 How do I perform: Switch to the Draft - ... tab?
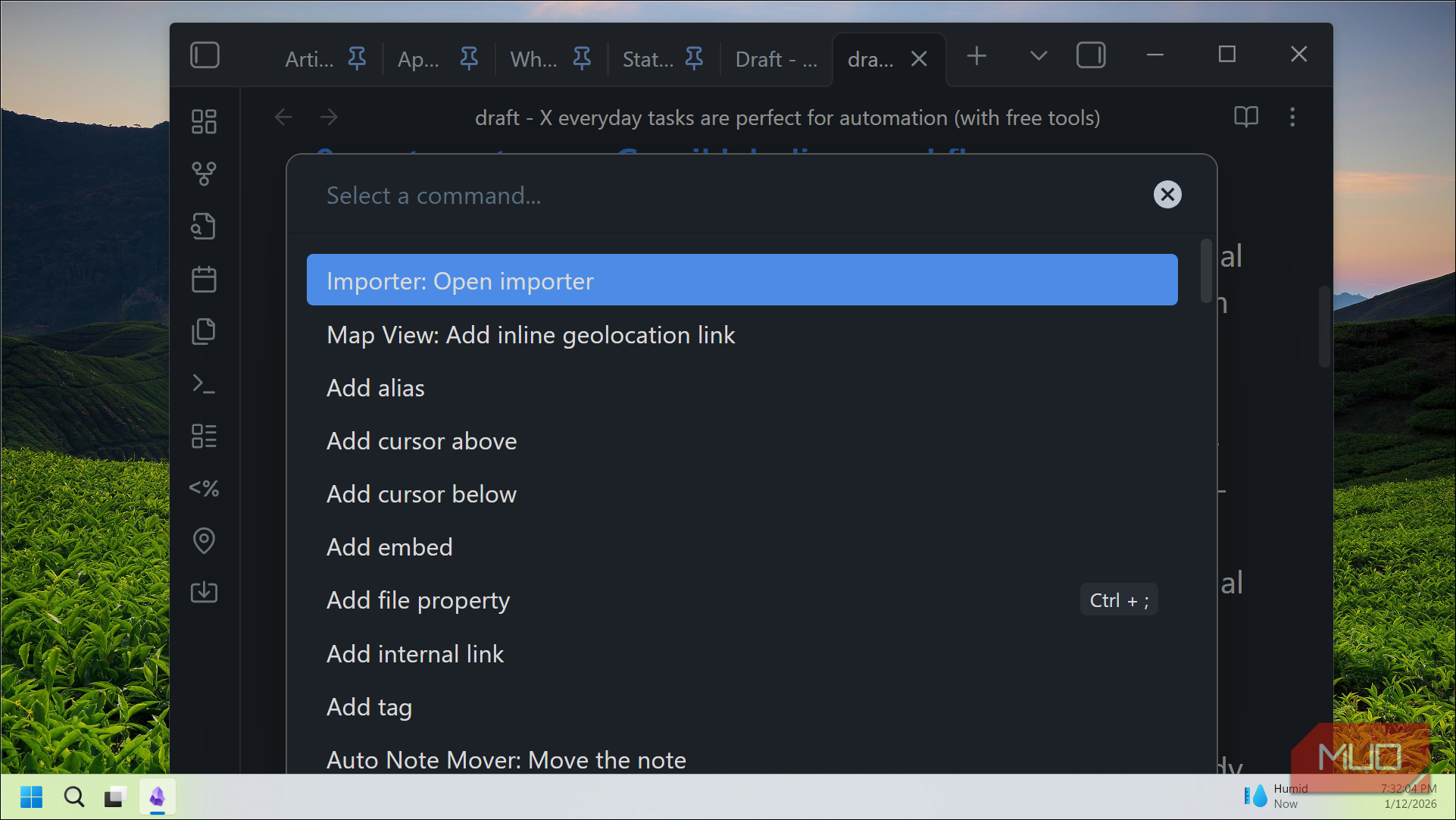coord(776,59)
